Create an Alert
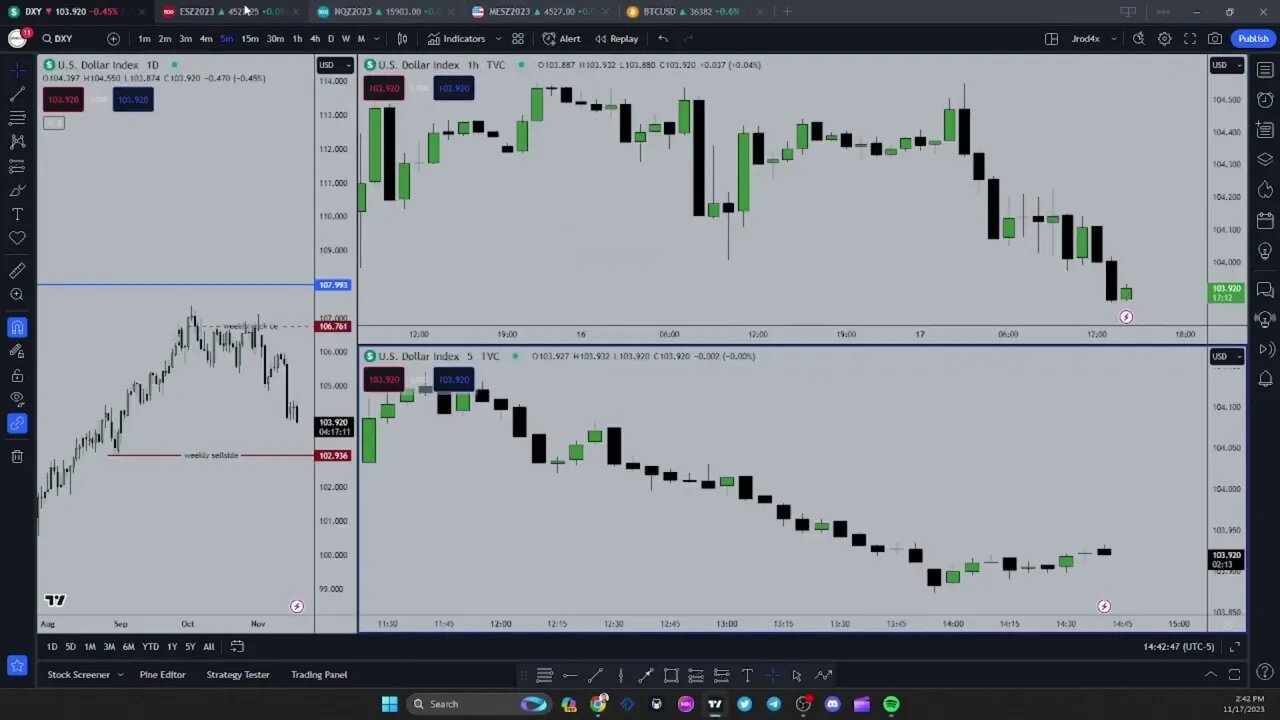The height and width of the screenshot is (720, 1280). [x=561, y=39]
